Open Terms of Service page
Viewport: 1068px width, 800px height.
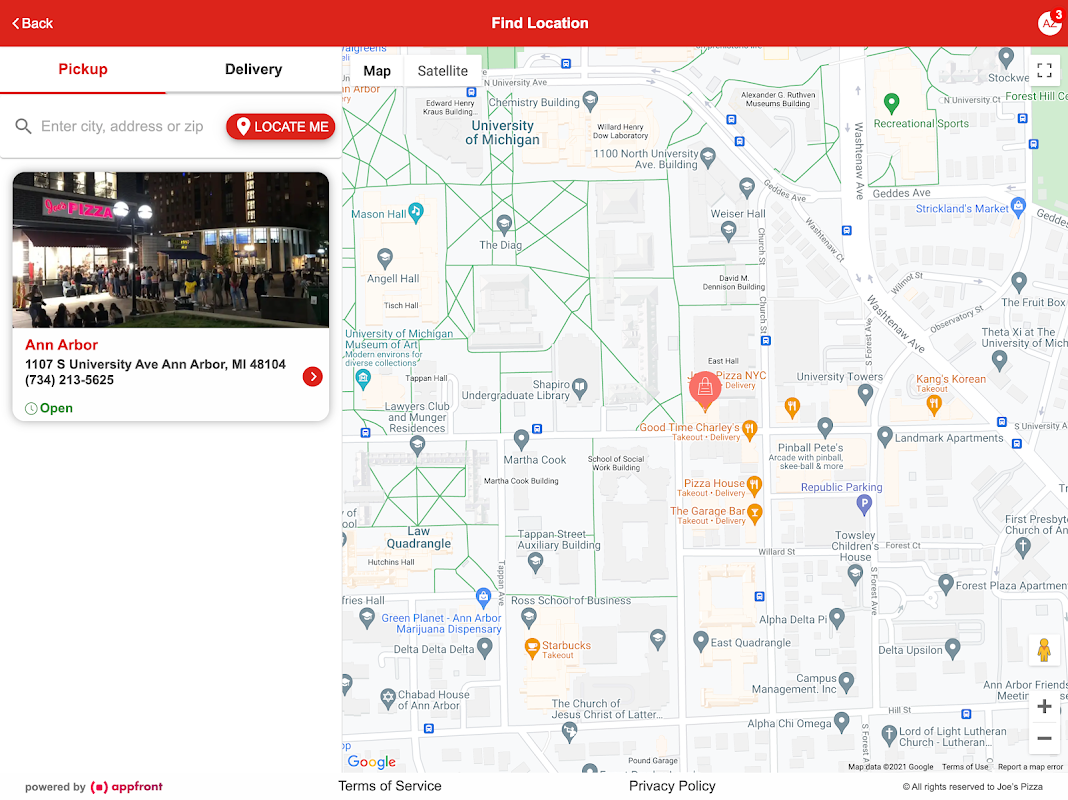pos(390,786)
